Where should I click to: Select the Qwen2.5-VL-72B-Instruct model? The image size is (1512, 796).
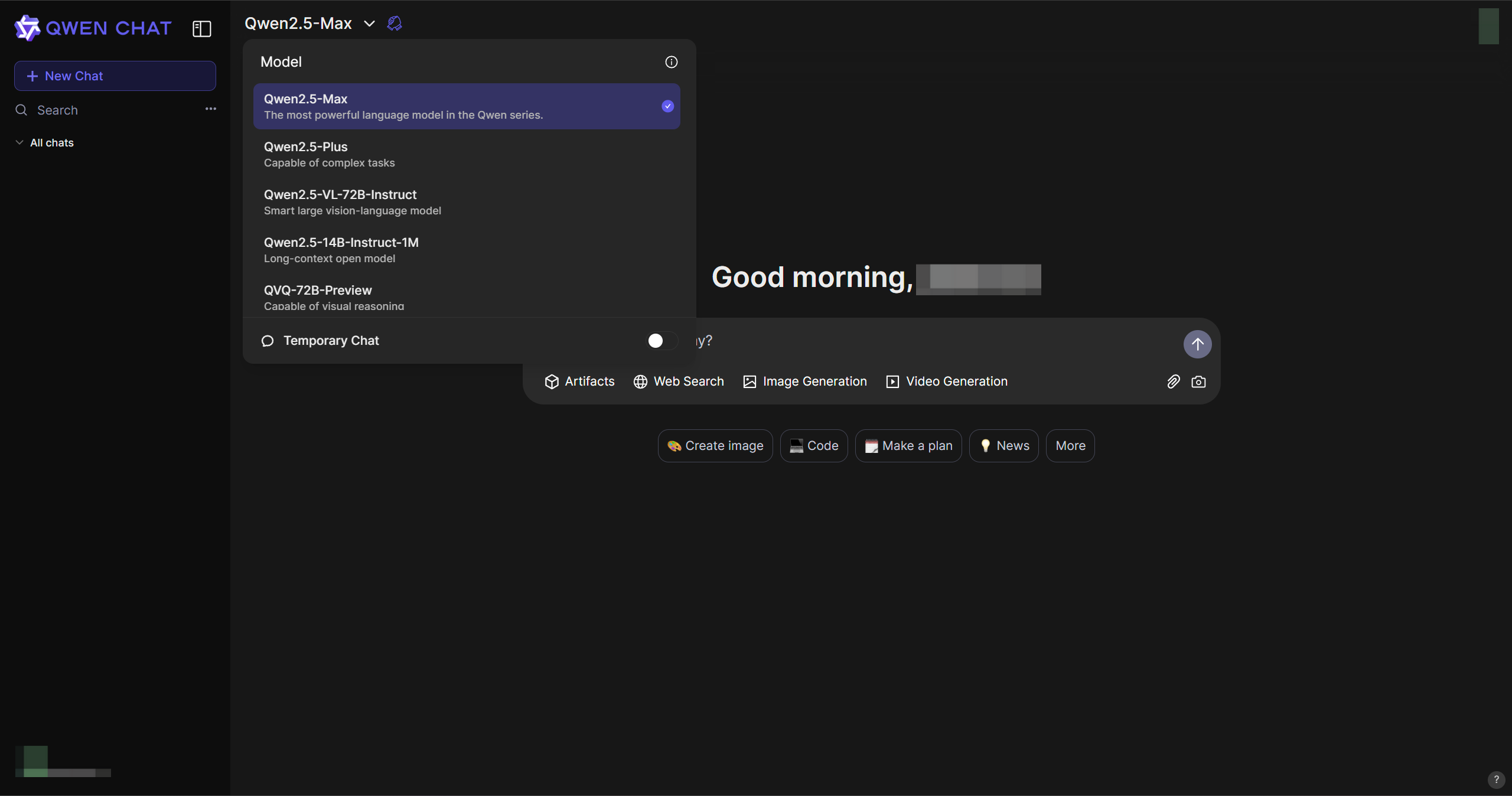pos(466,202)
